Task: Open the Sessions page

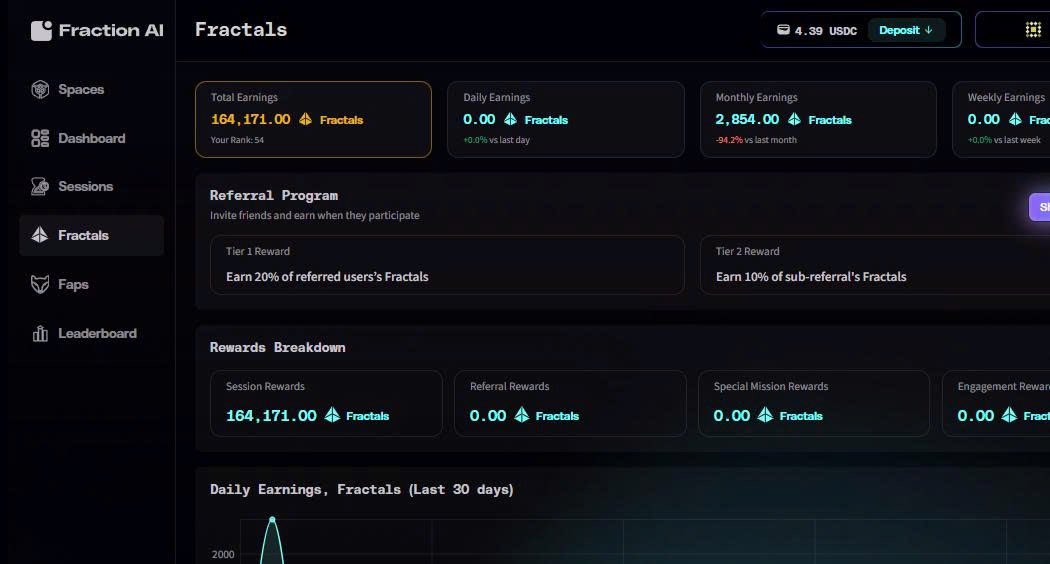Action: click(92, 186)
